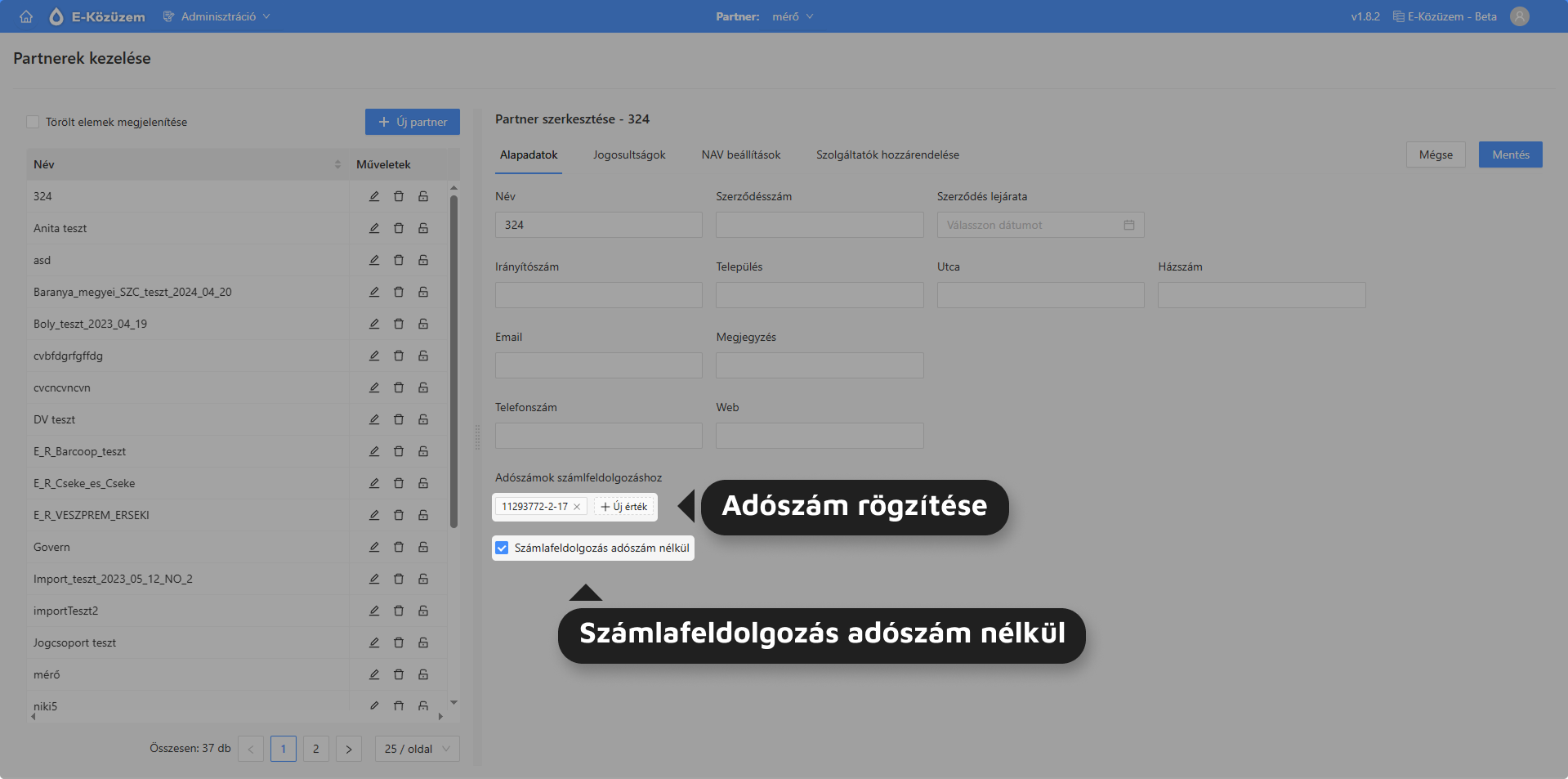
Task: Go to page 2 of the partner list
Action: click(315, 748)
